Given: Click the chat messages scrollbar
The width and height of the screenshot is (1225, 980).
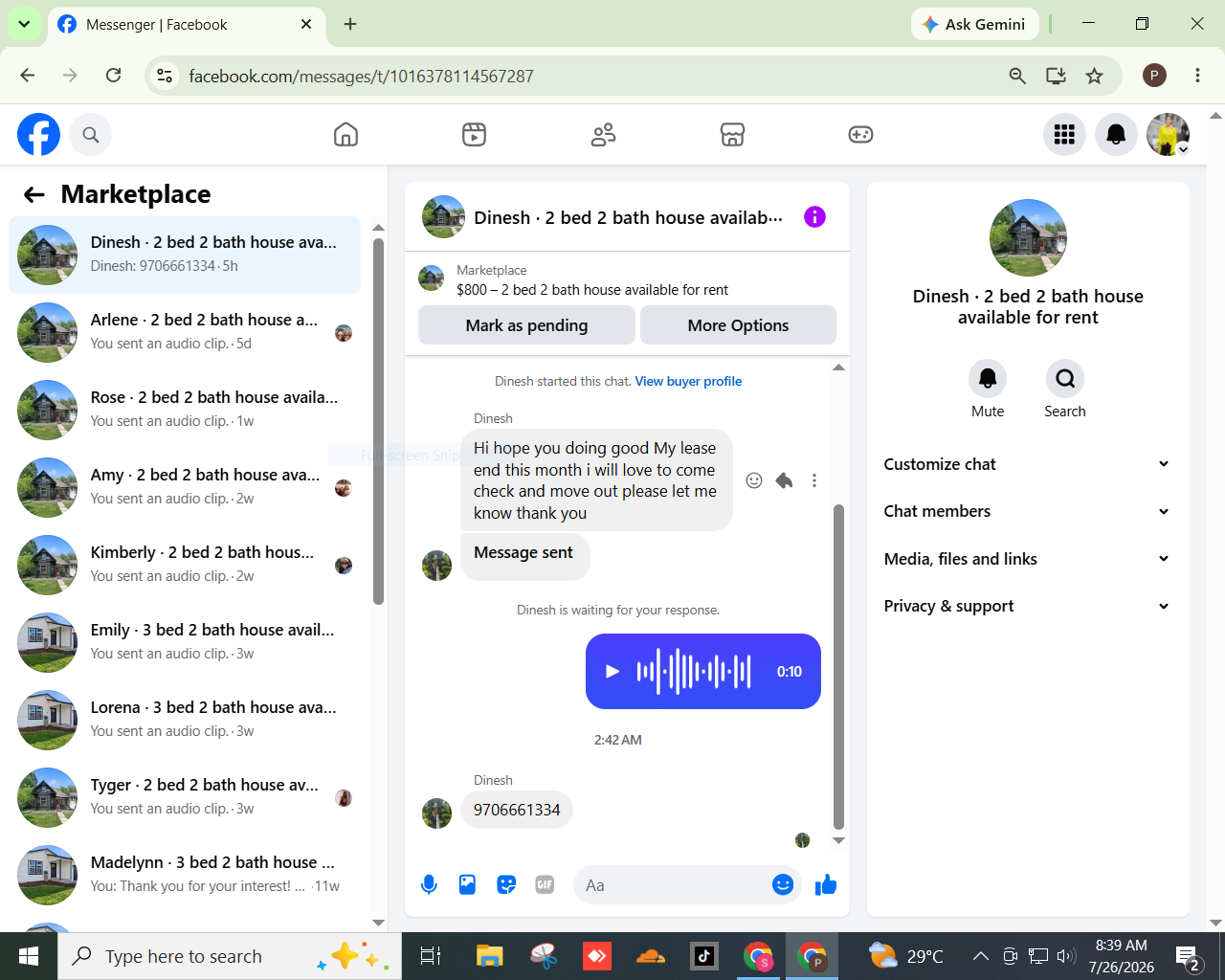Looking at the screenshot, I should [x=838, y=666].
